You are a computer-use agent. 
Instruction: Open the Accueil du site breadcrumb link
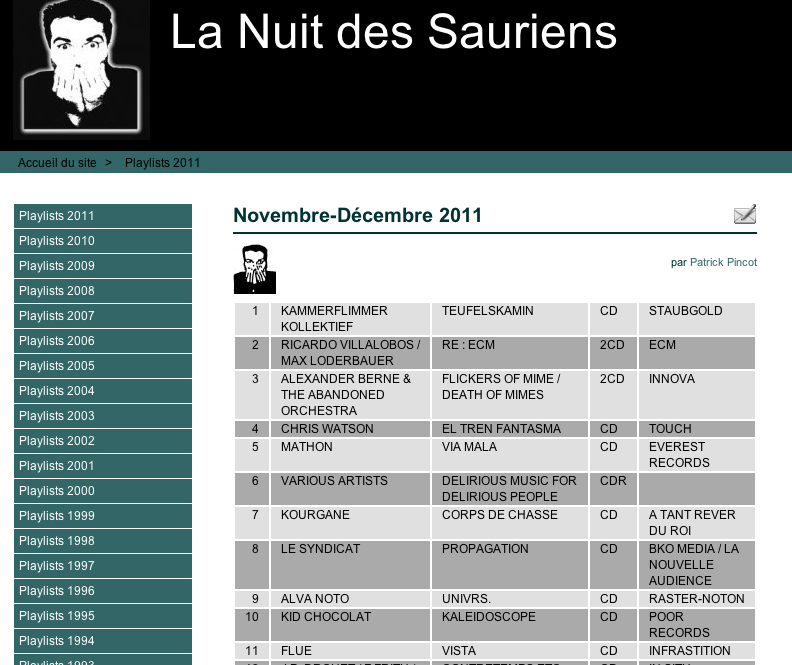(x=57, y=163)
